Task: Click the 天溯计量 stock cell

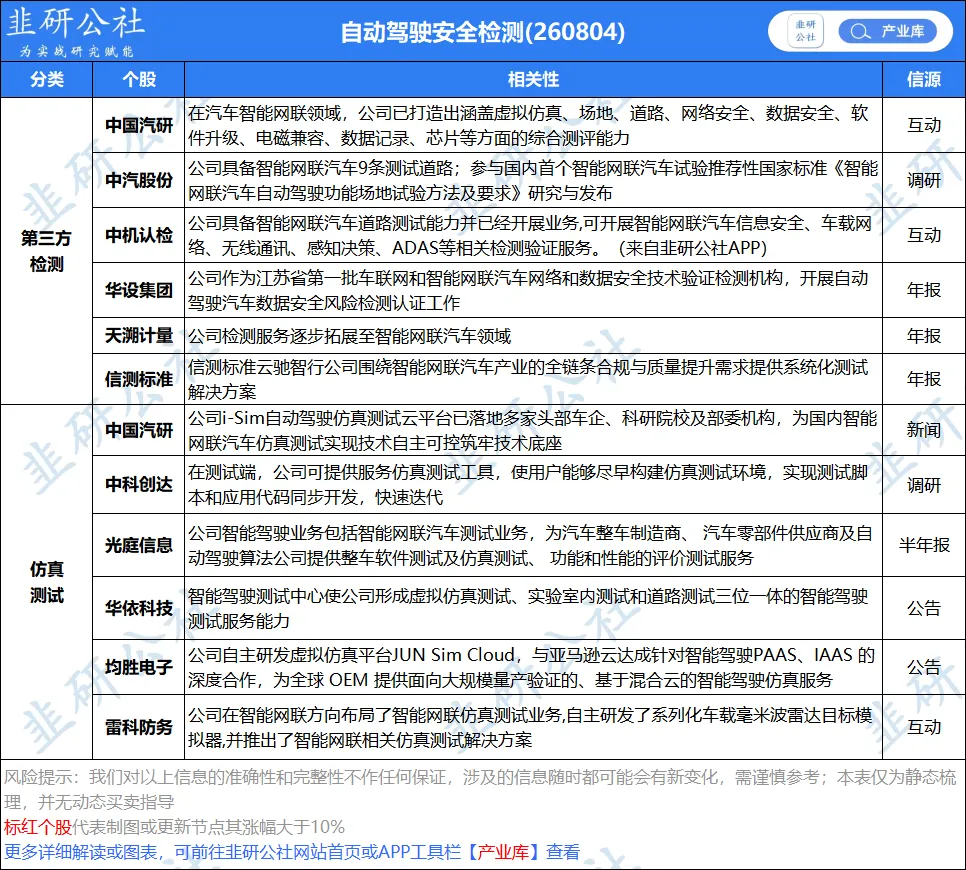Action: pyautogui.click(x=139, y=335)
